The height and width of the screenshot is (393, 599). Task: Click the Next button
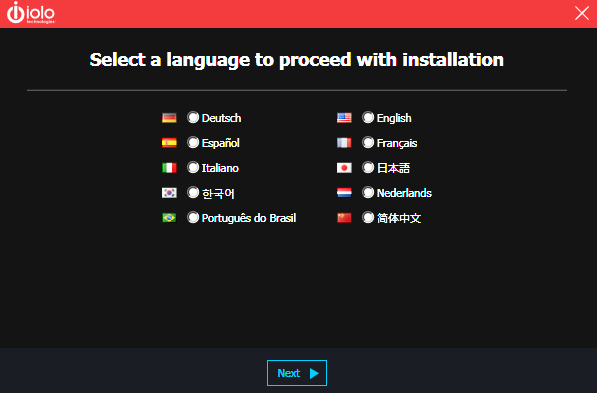(x=297, y=373)
